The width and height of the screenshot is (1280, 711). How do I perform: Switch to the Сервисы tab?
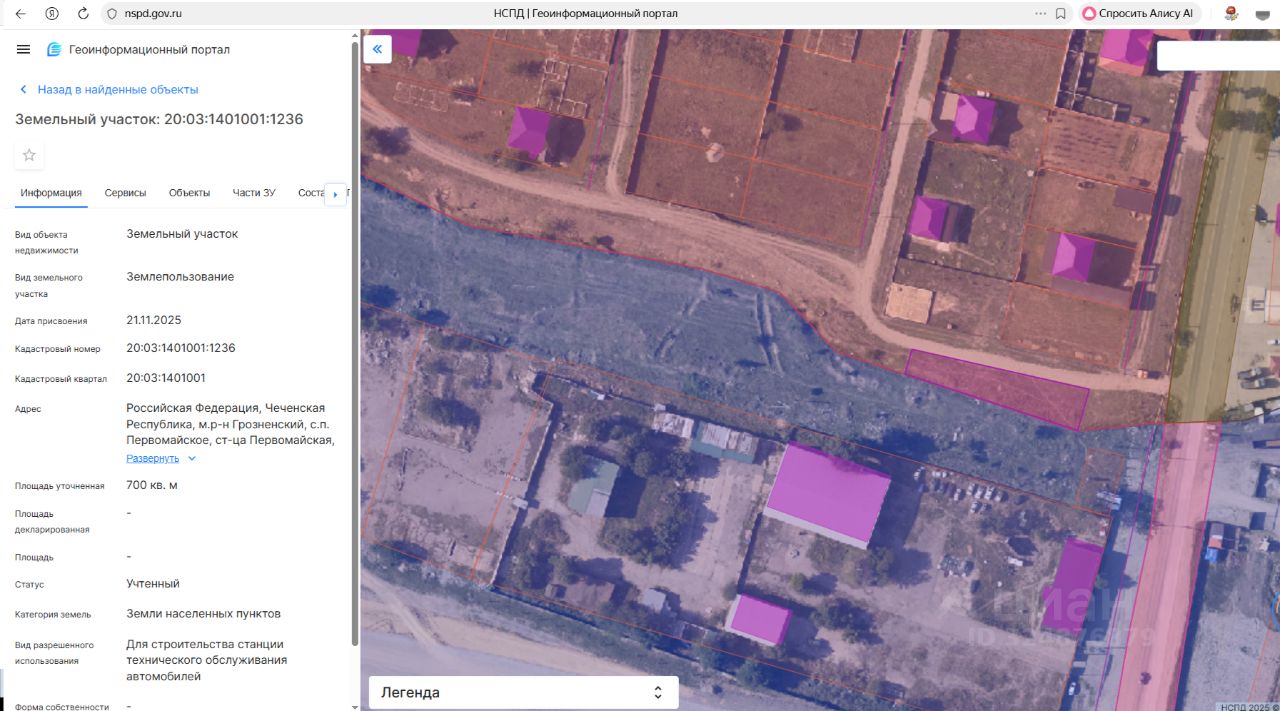pyautogui.click(x=125, y=193)
